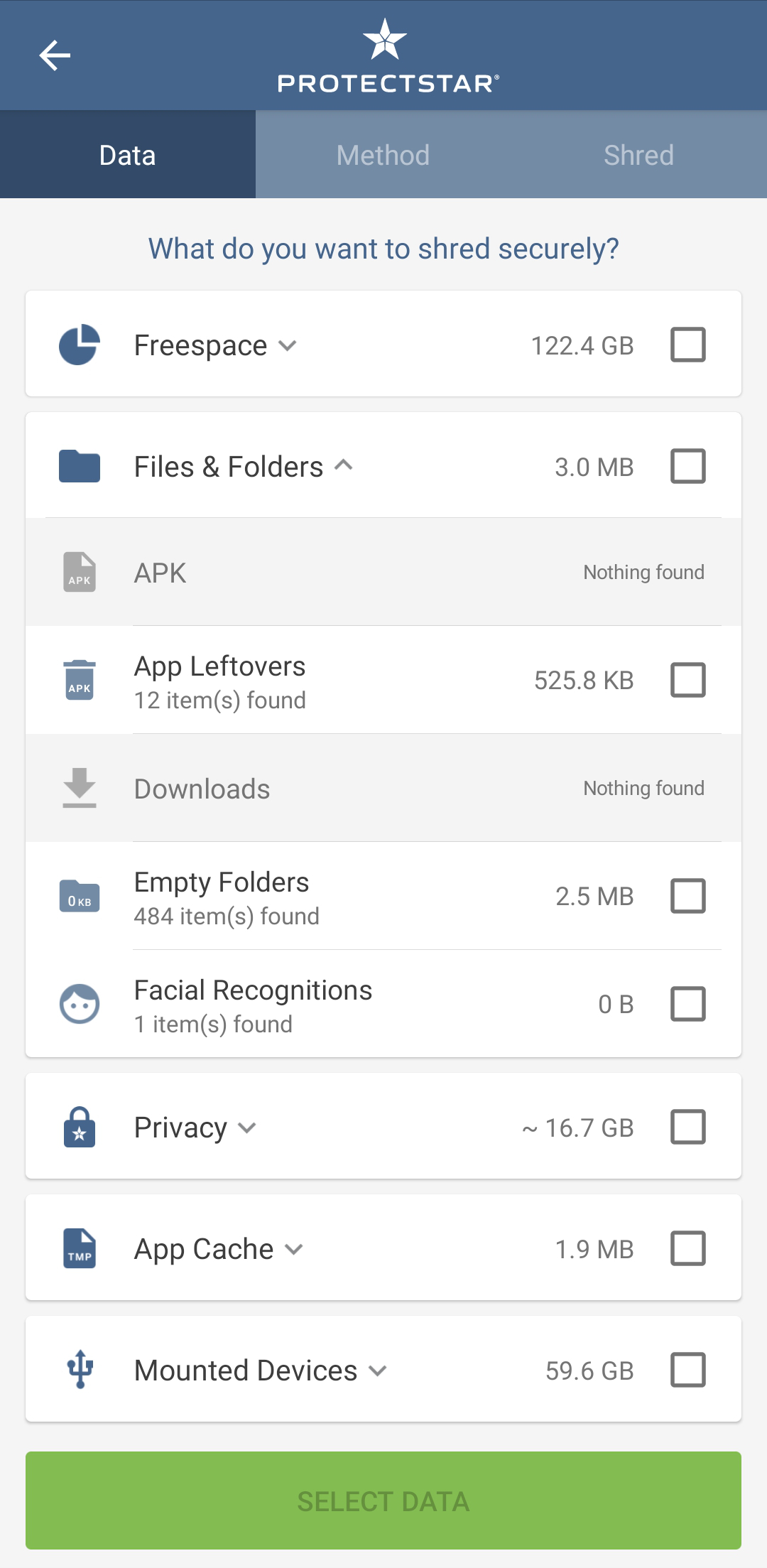Open the Shred tab
Image resolution: width=767 pixels, height=1568 pixels.
[639, 154]
